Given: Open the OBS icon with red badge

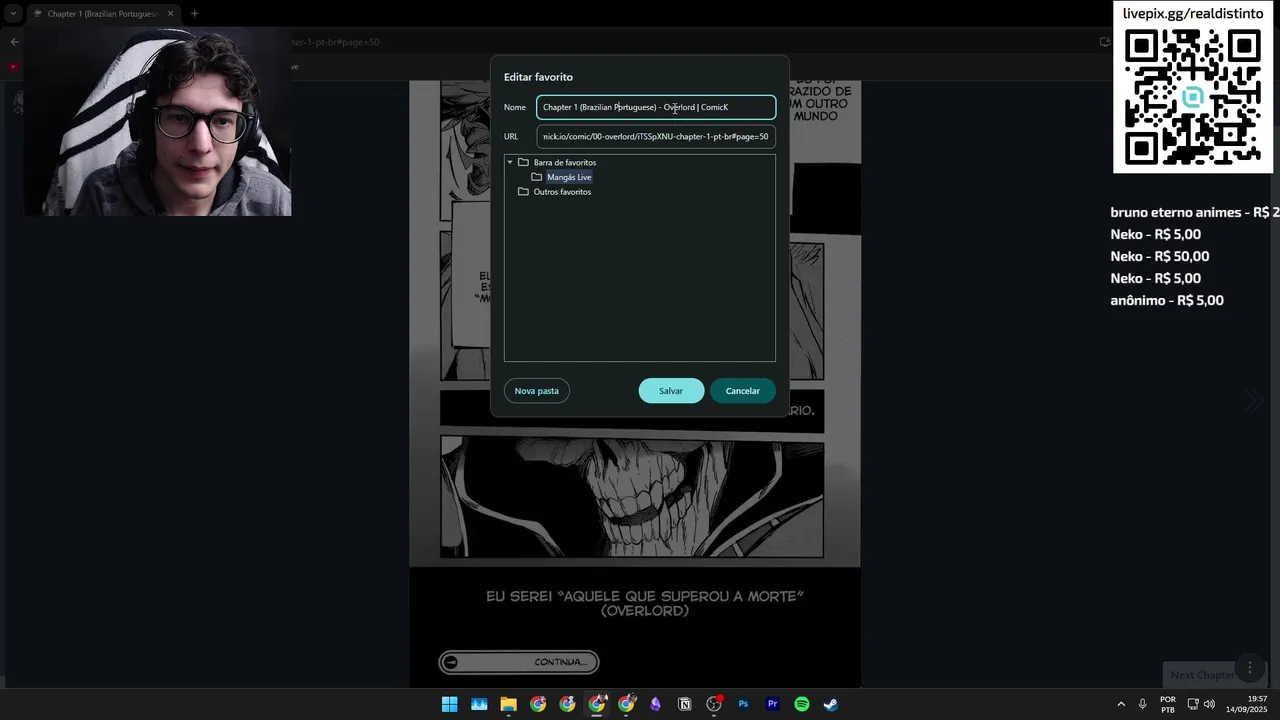Looking at the screenshot, I should point(714,704).
